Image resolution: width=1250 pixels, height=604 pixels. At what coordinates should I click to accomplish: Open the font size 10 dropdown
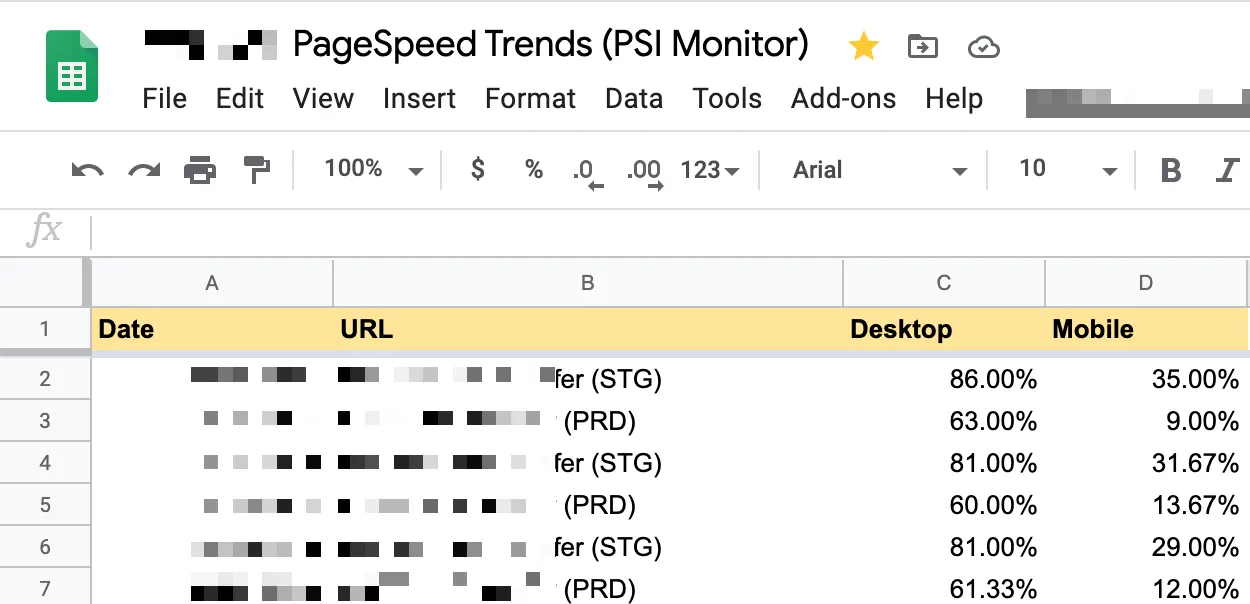(x=1067, y=170)
